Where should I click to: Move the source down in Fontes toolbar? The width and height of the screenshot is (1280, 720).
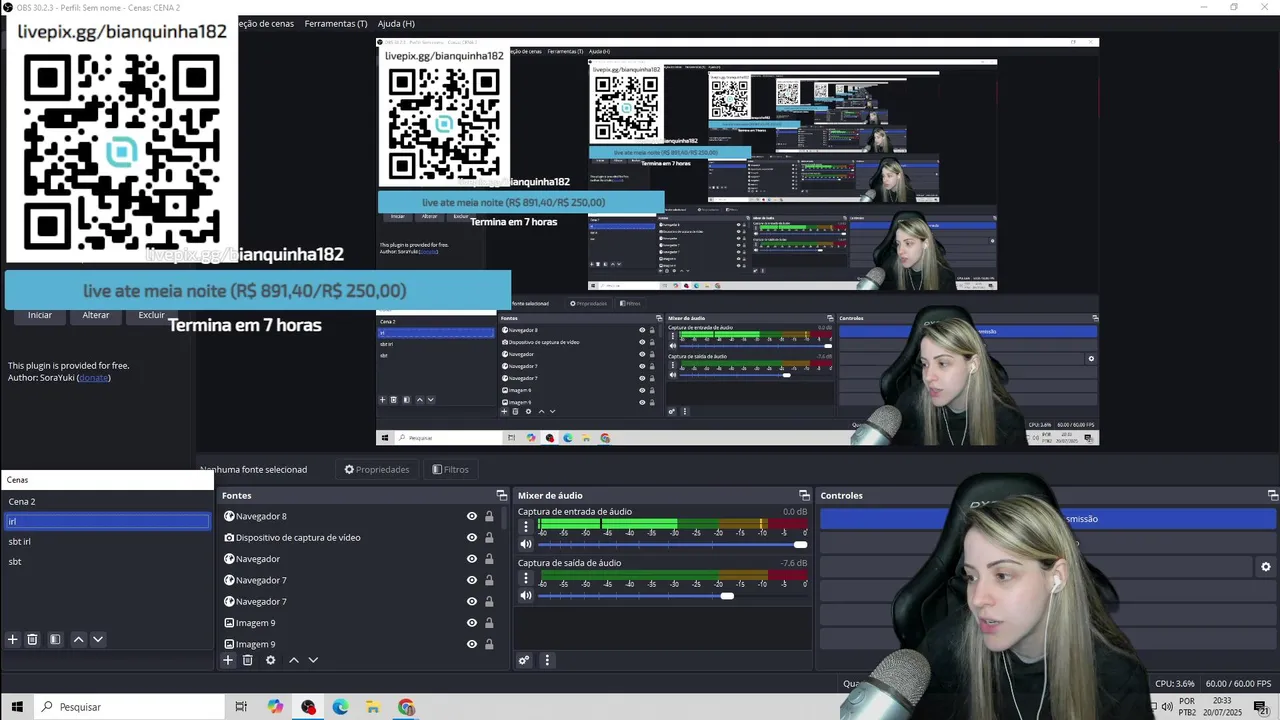tap(313, 660)
